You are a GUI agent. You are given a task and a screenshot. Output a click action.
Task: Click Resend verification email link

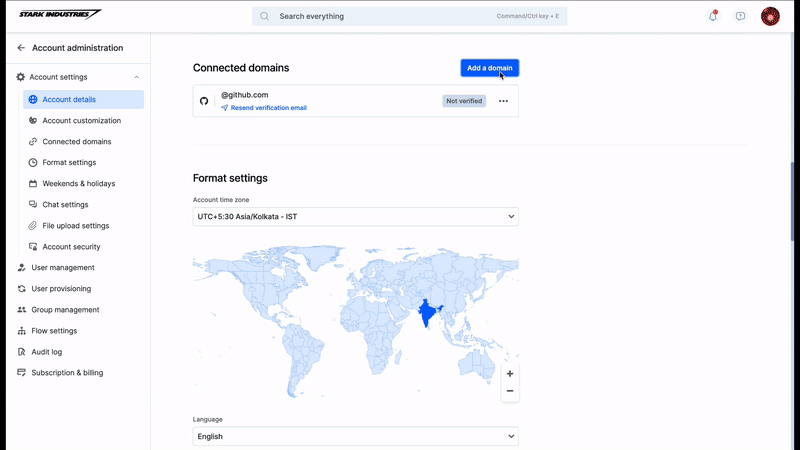pyautogui.click(x=268, y=108)
